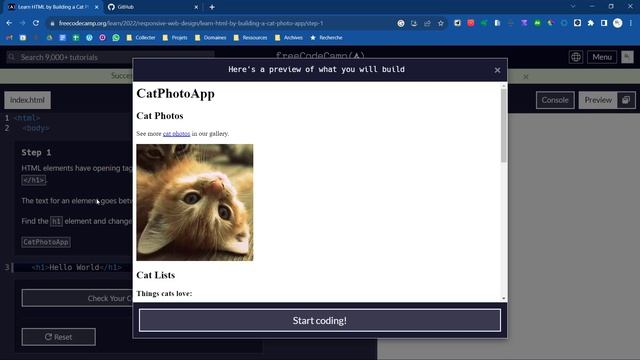Click the Hello World h1 code line
The height and width of the screenshot is (360, 640).
[x=77, y=267]
